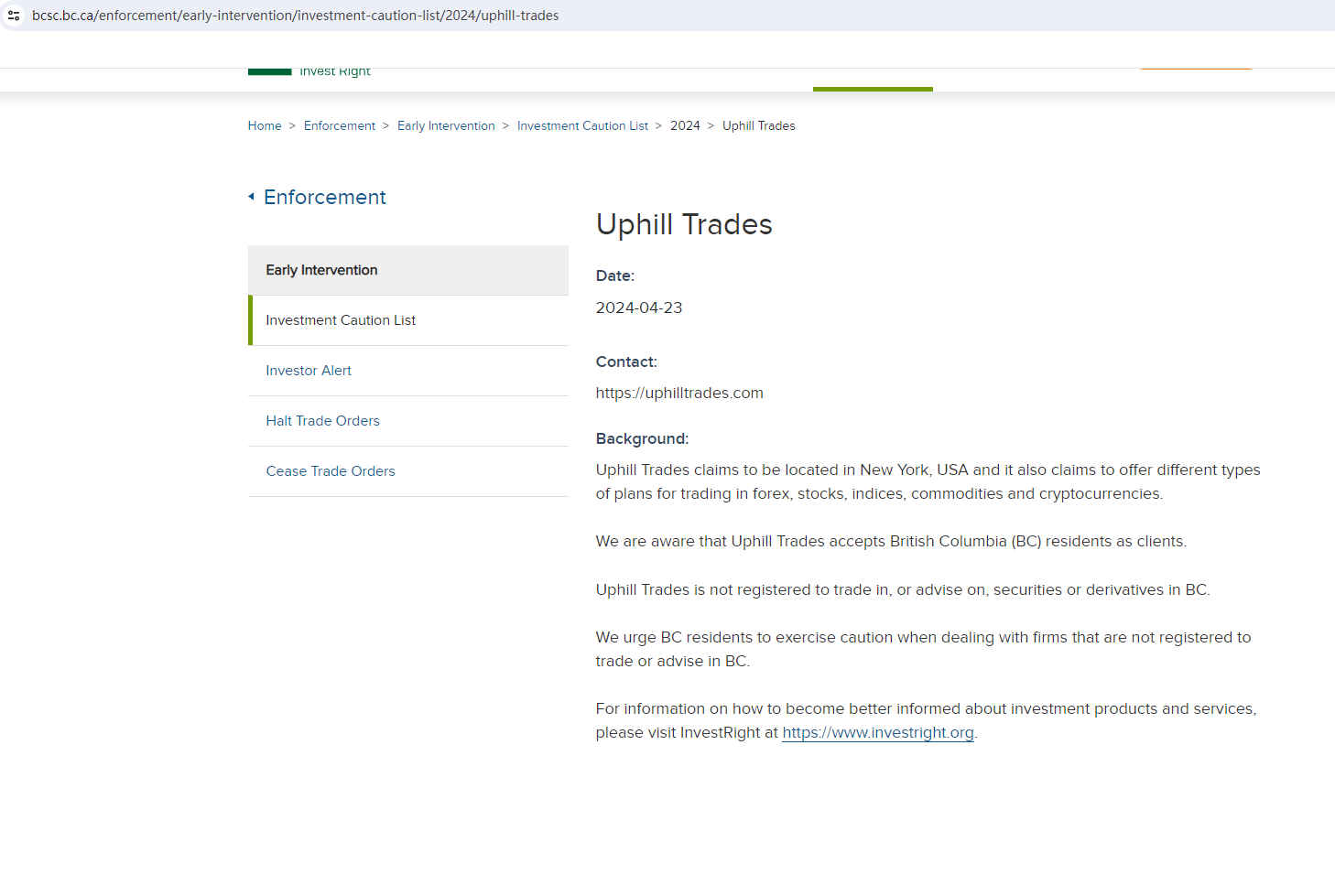1335x896 pixels.
Task: Click the Uphill Trades page heading
Action: [684, 225]
